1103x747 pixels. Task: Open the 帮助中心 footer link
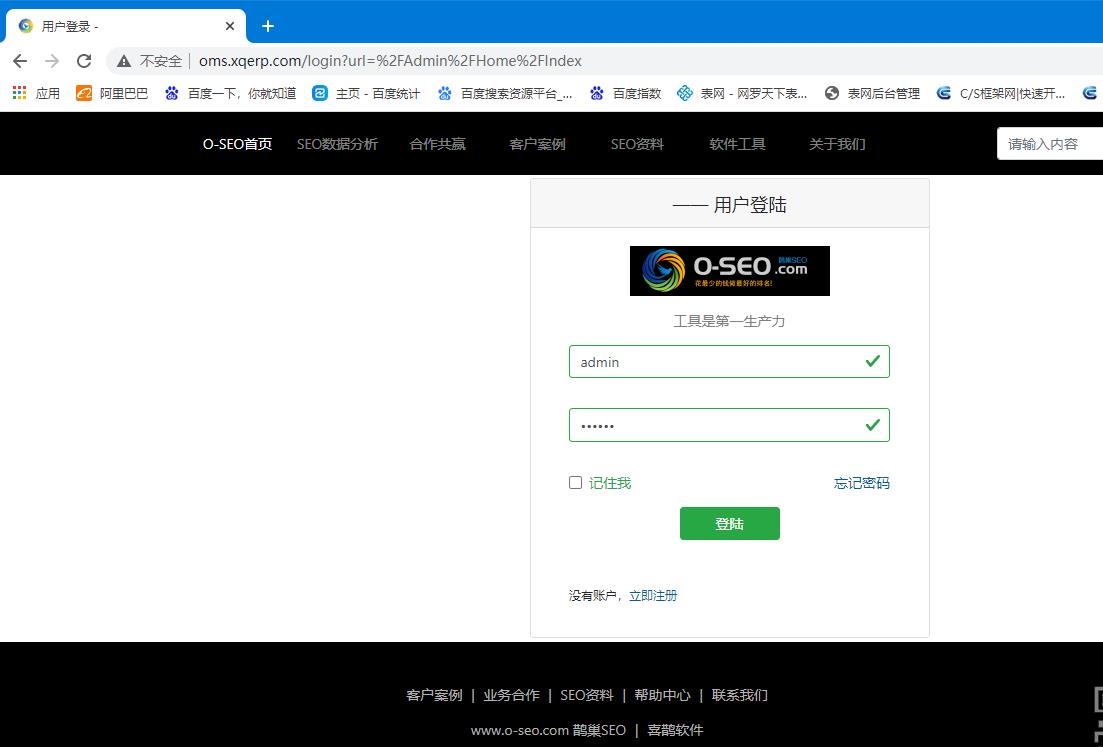click(662, 694)
